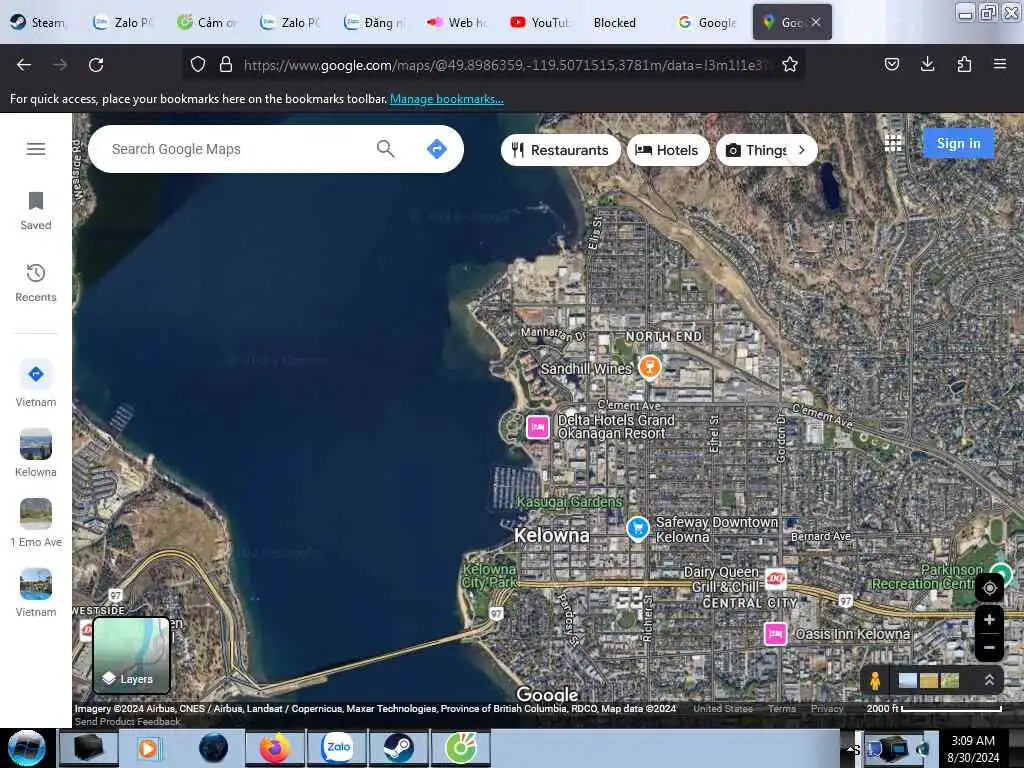This screenshot has width=1024, height=768.
Task: Open the recent Vietnam directions shortcut
Action: coord(36,383)
